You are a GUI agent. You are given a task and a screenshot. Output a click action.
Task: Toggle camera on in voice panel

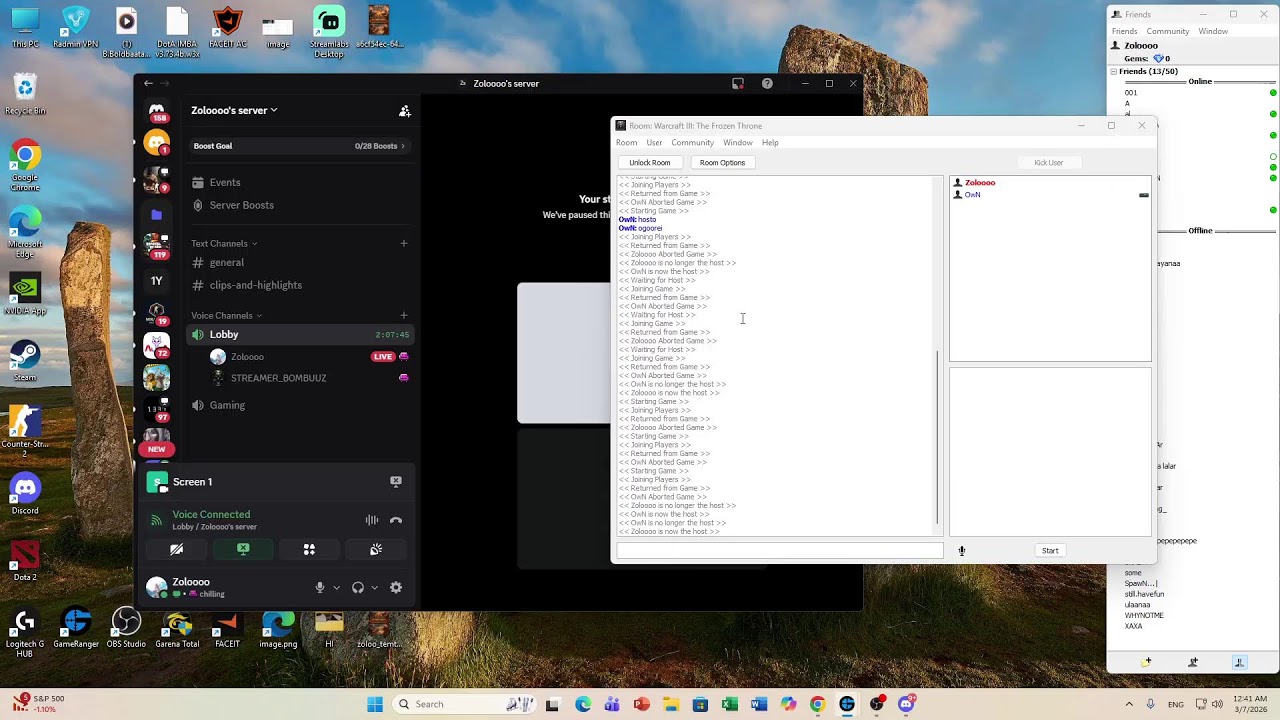(177, 549)
